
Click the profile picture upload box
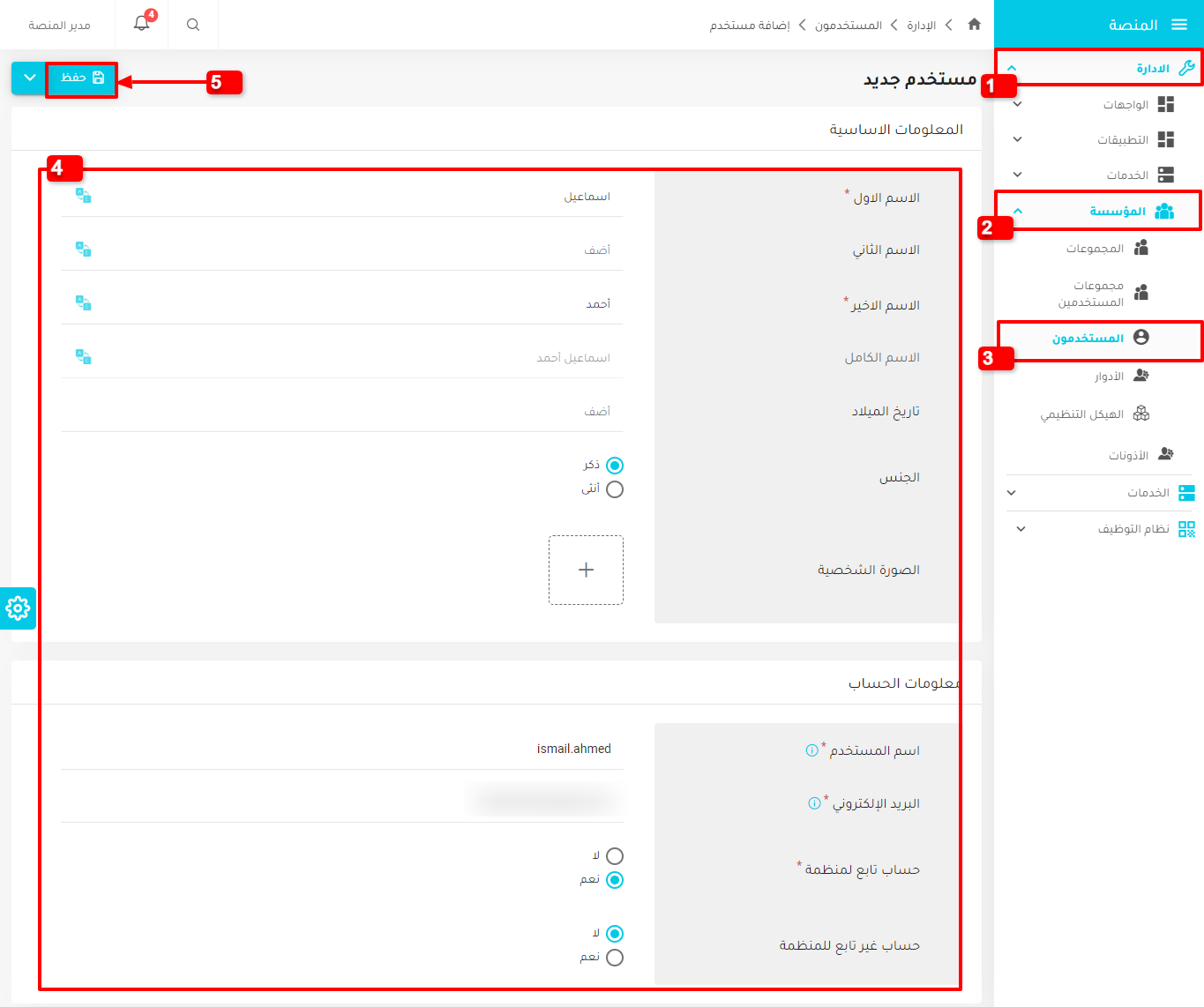tap(586, 570)
